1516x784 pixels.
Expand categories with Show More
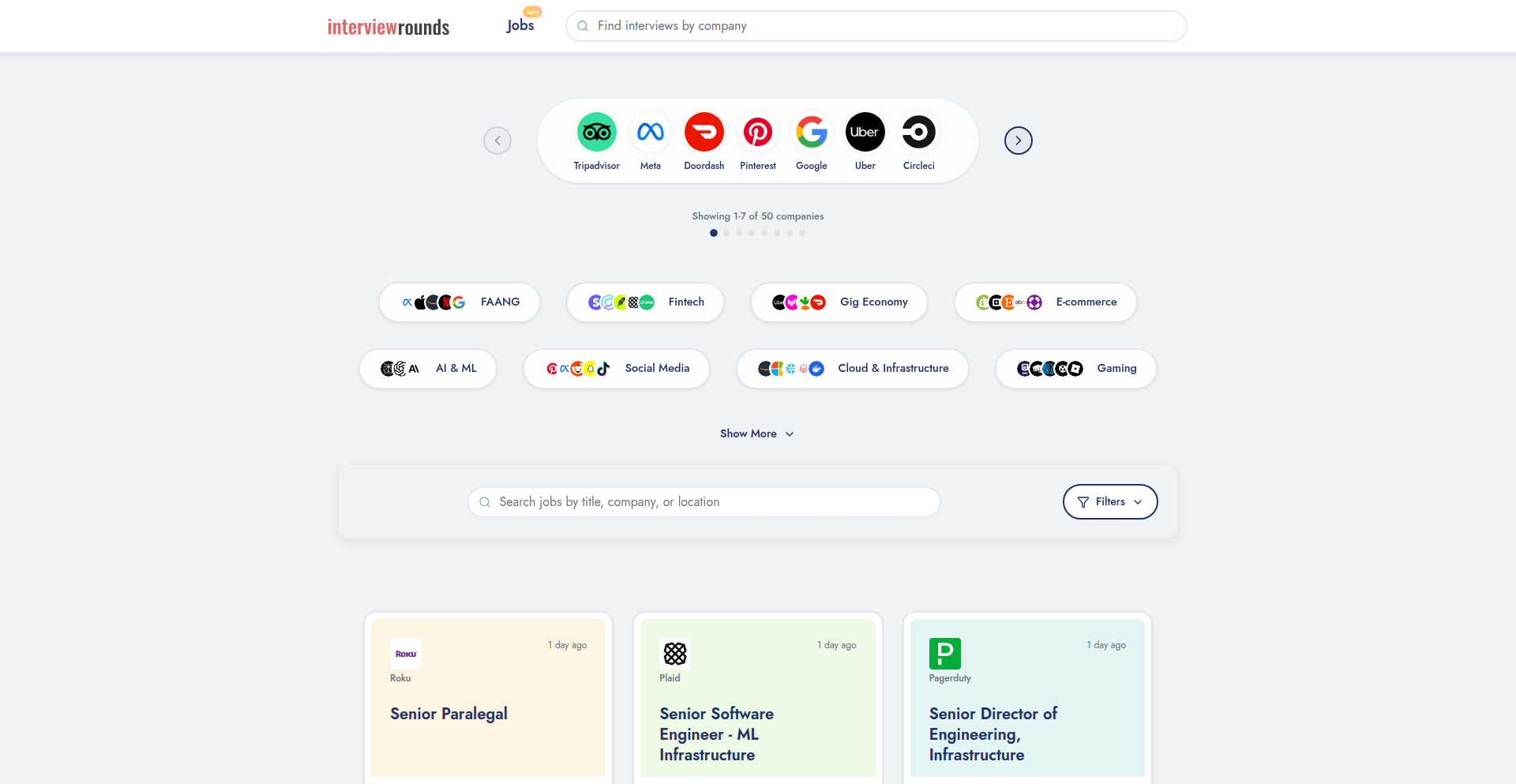(x=757, y=433)
